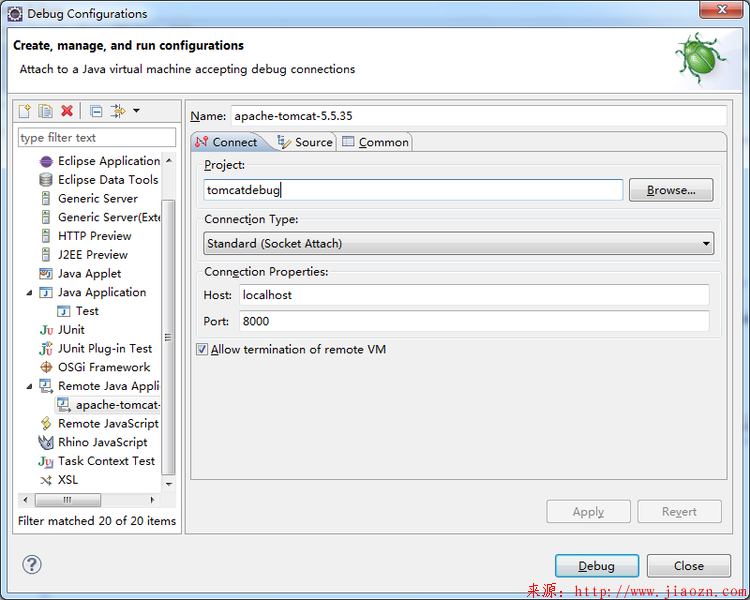Click the Task Context Test icon
The height and width of the screenshot is (600, 750).
pyautogui.click(x=46, y=461)
